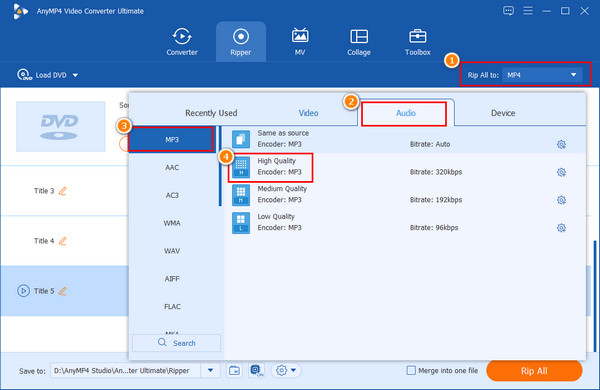Select MP3 in the format list

(x=171, y=140)
